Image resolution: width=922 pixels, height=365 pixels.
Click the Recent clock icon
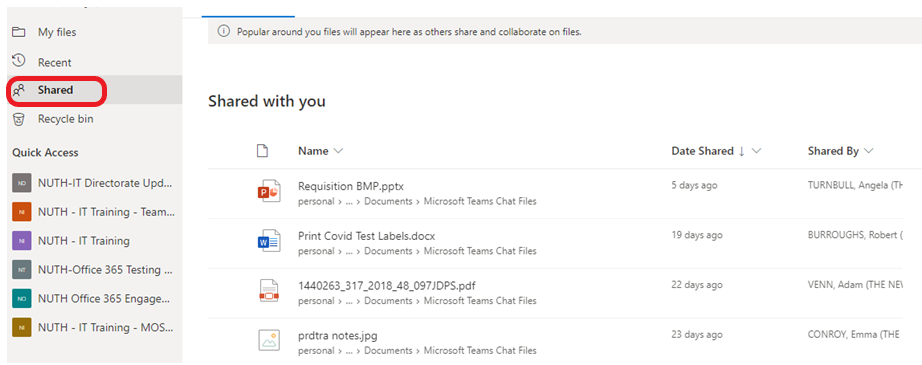click(19, 61)
